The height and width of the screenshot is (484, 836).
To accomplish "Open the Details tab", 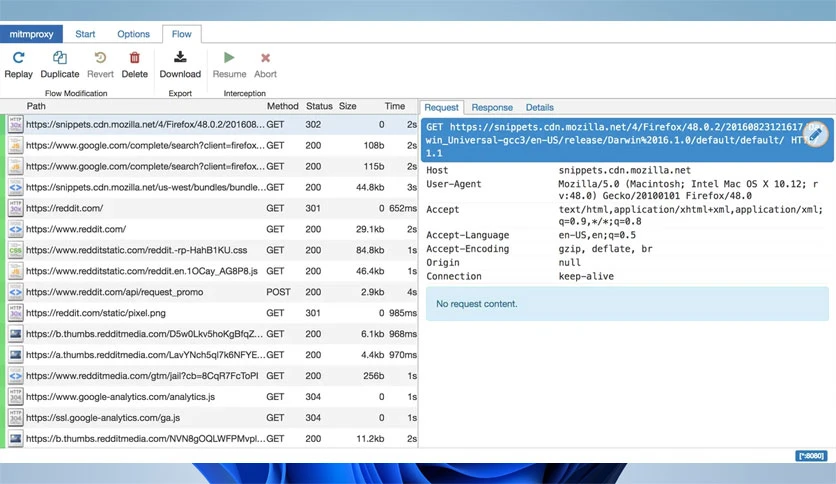I will coord(540,107).
